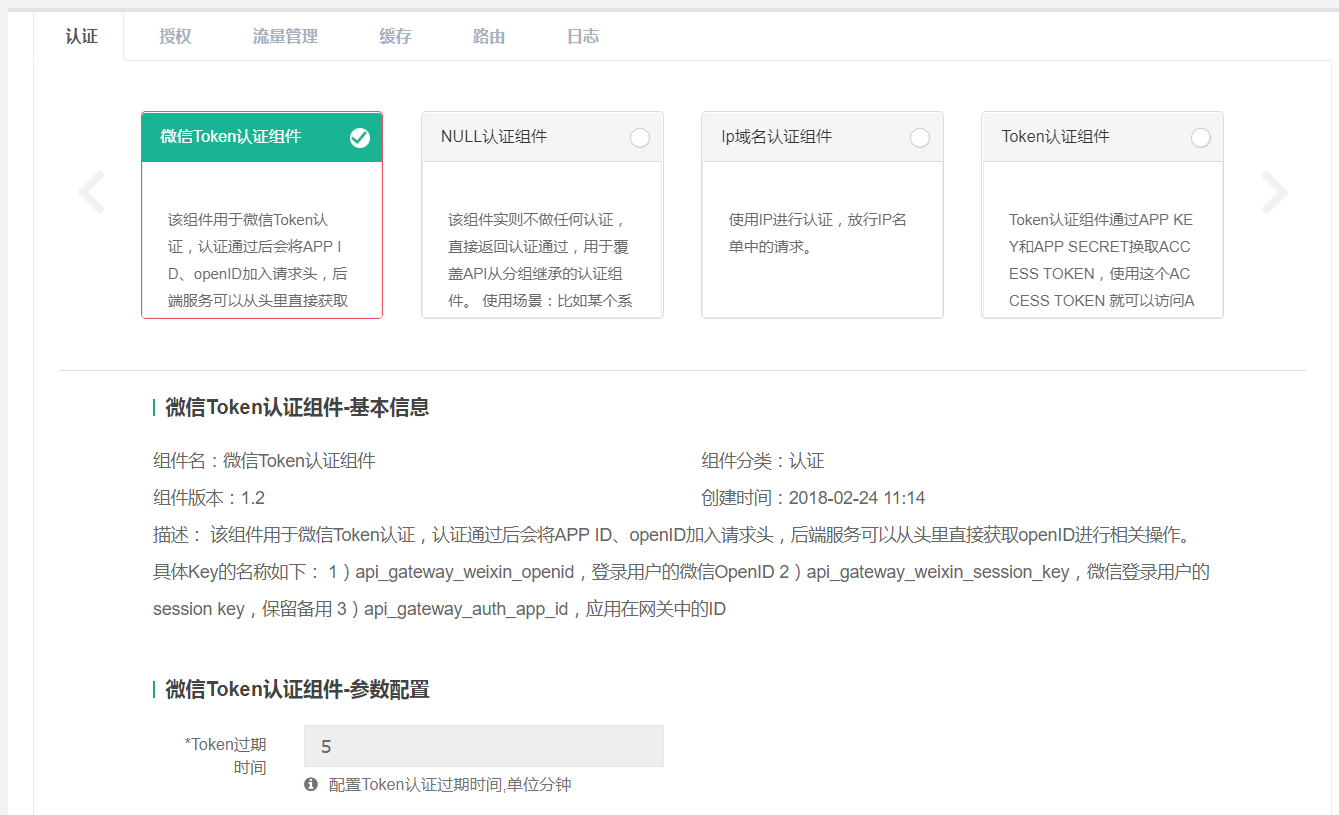Open the 流量管理 tab

tap(285, 37)
